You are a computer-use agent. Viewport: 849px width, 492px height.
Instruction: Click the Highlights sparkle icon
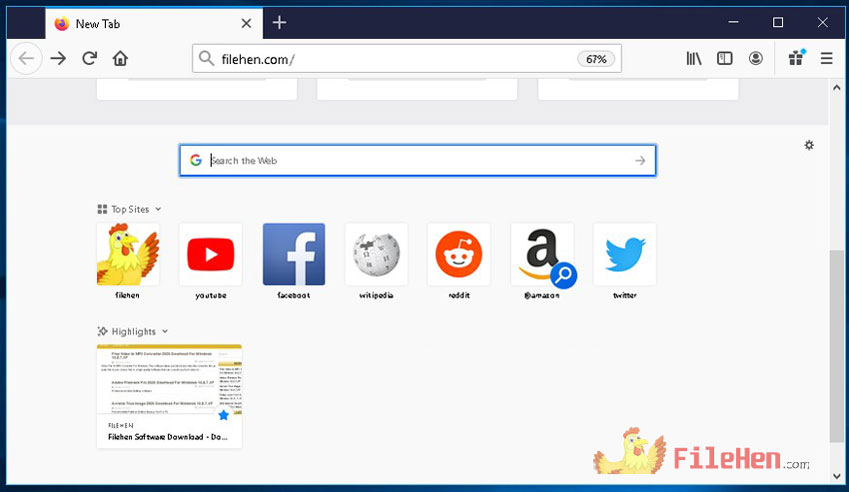pos(102,331)
